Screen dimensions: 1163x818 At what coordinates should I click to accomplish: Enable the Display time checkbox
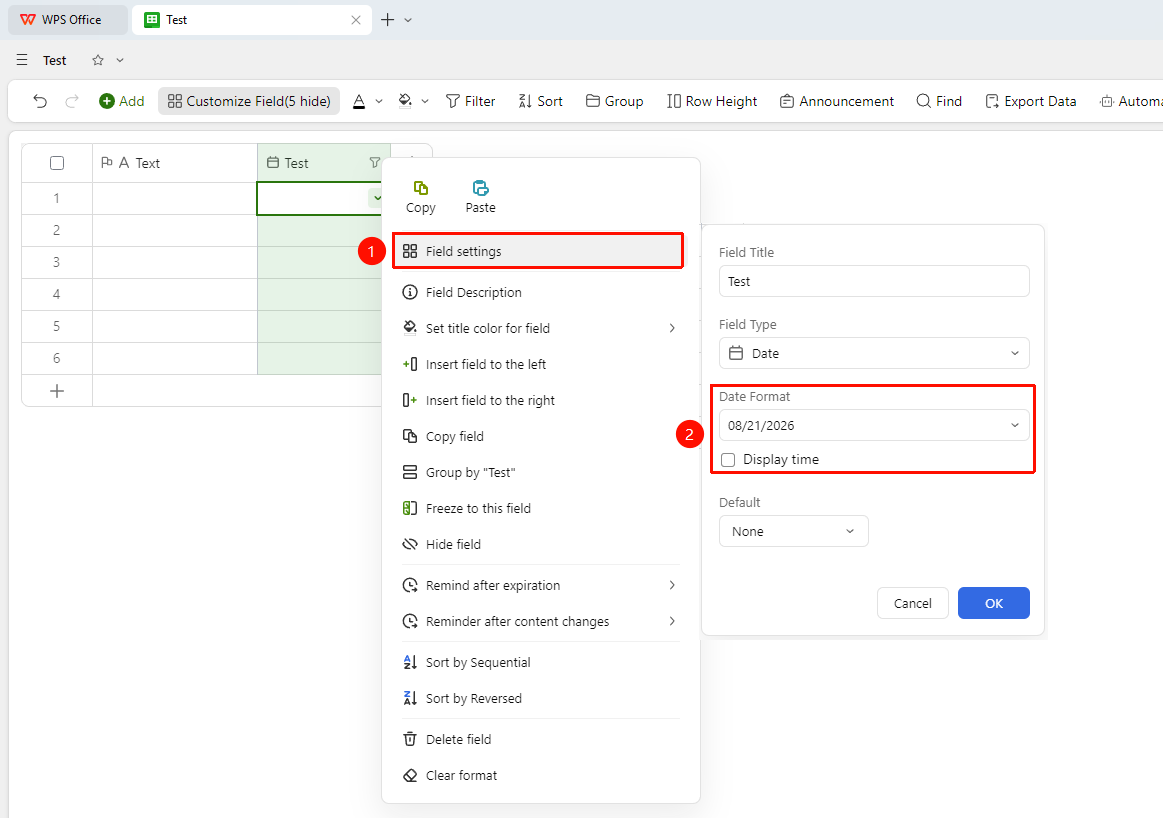[728, 460]
